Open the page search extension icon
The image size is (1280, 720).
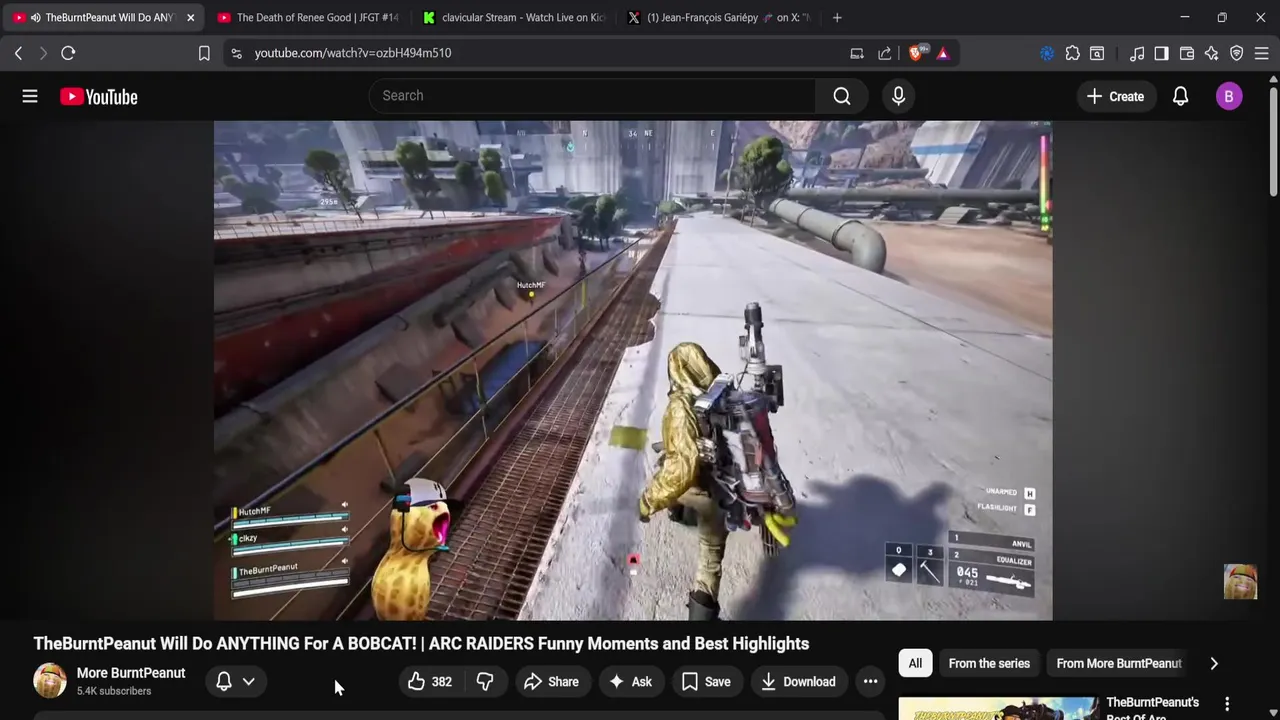point(1097,53)
